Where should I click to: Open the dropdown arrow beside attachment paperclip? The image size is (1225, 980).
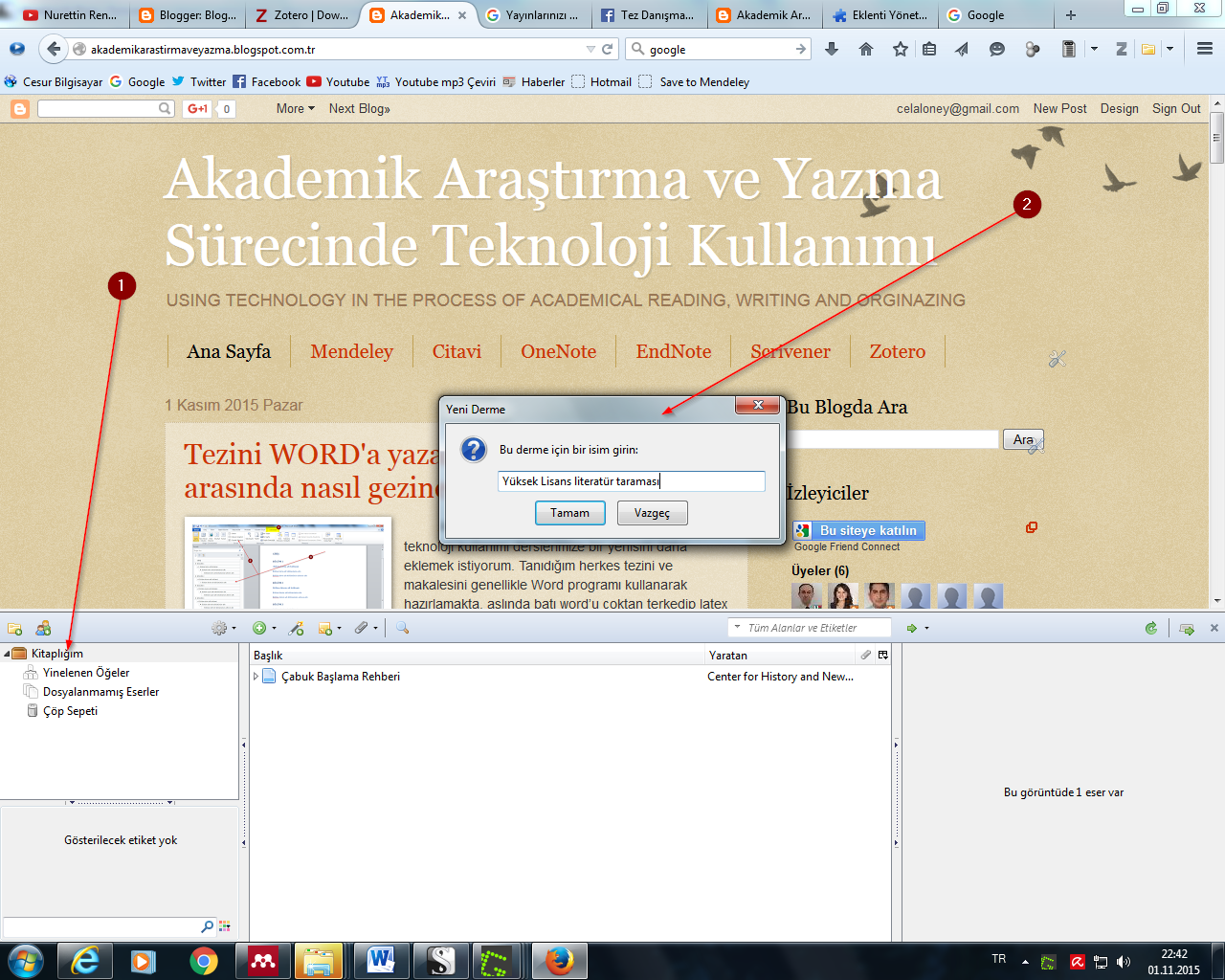point(375,629)
